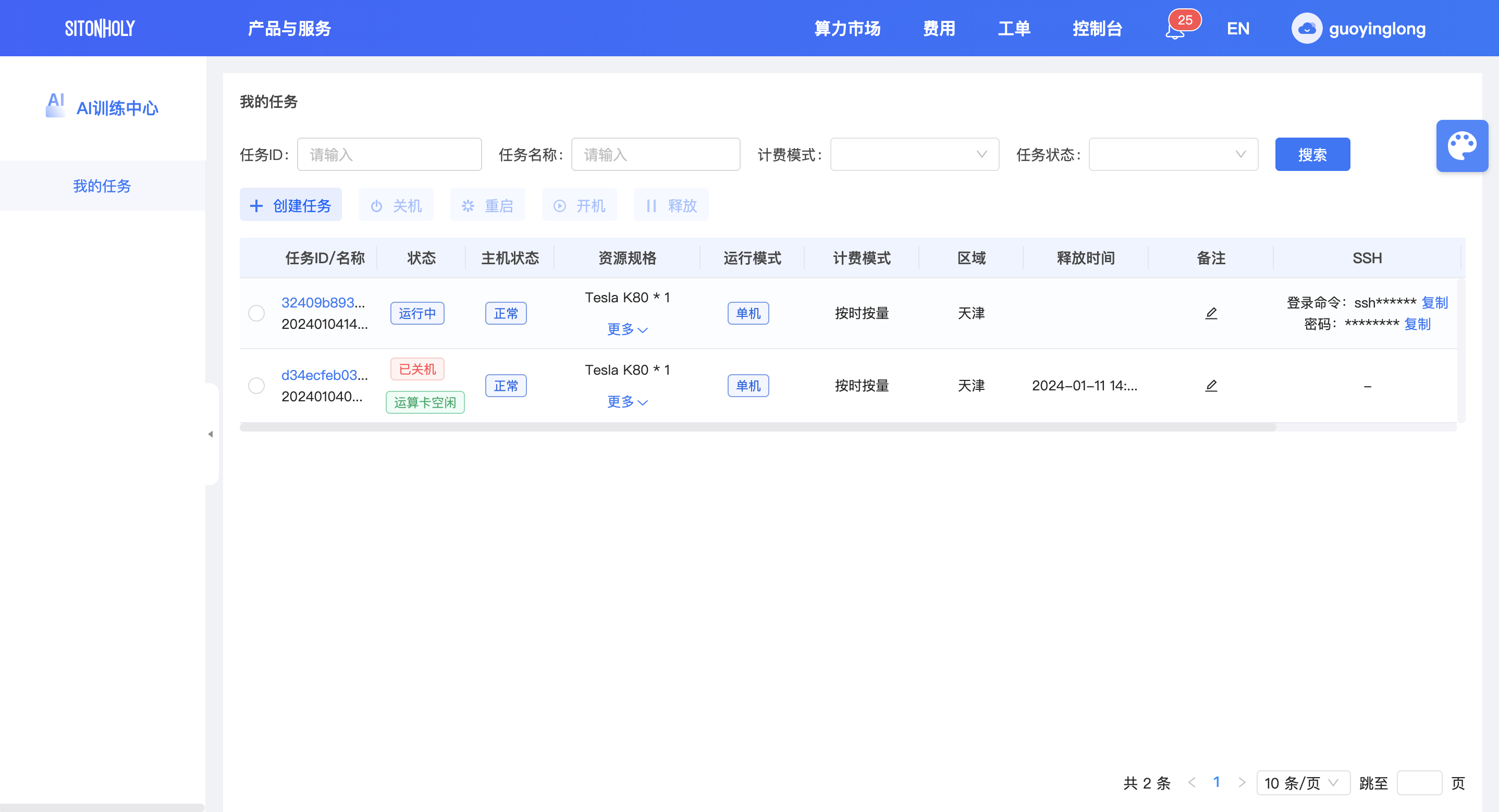
Task: Open the 任务状态 dropdown
Action: point(1173,154)
